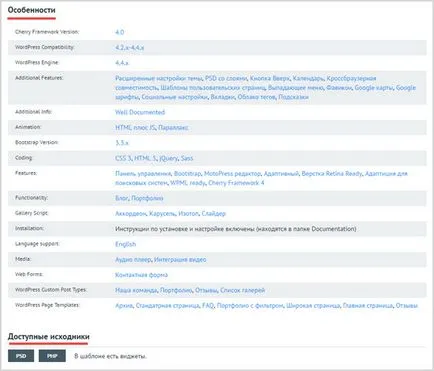Click the "WPML ready" link
The width and height of the screenshot is (434, 371).
(188, 183)
